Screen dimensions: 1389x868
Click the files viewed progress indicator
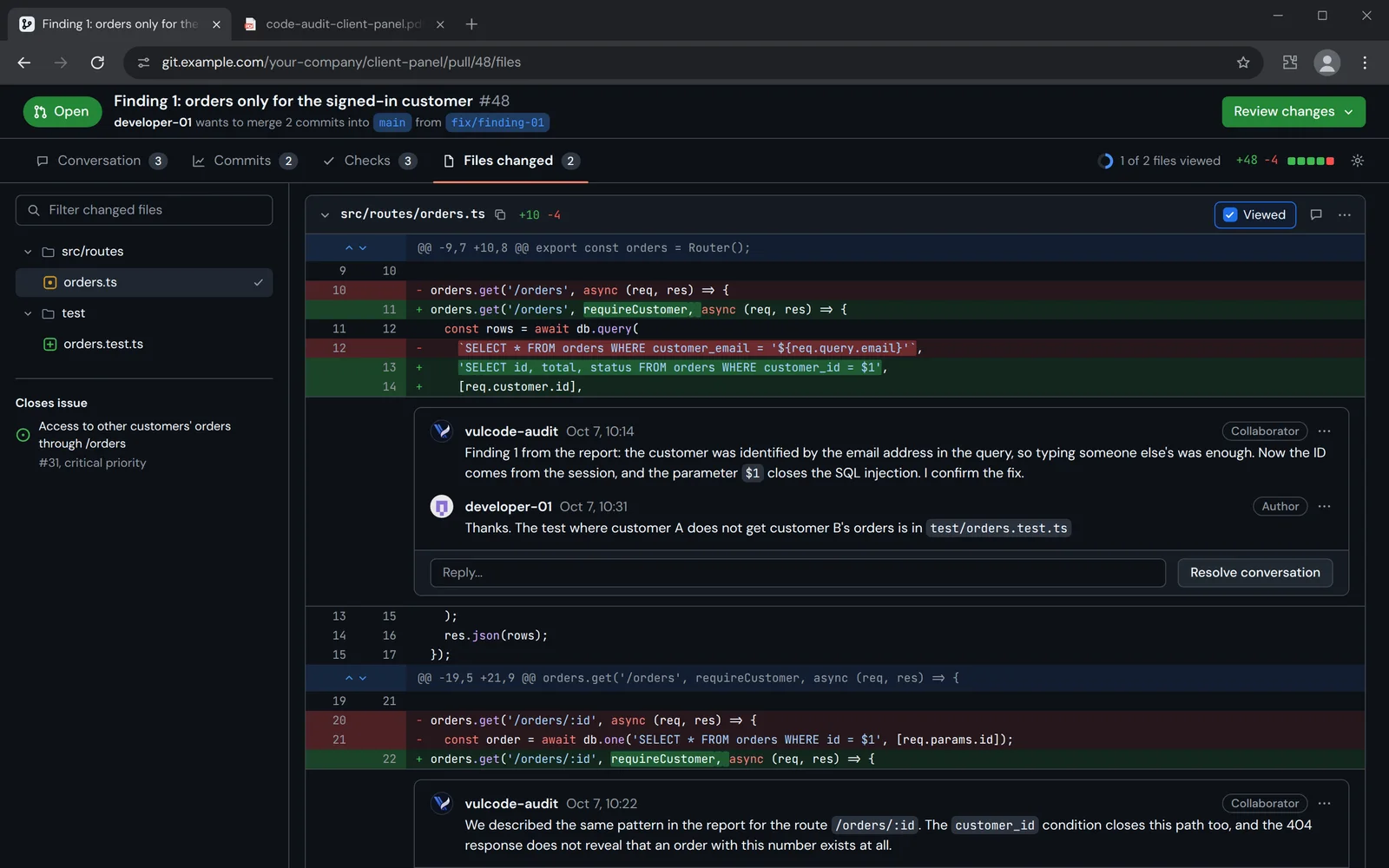click(x=1159, y=161)
